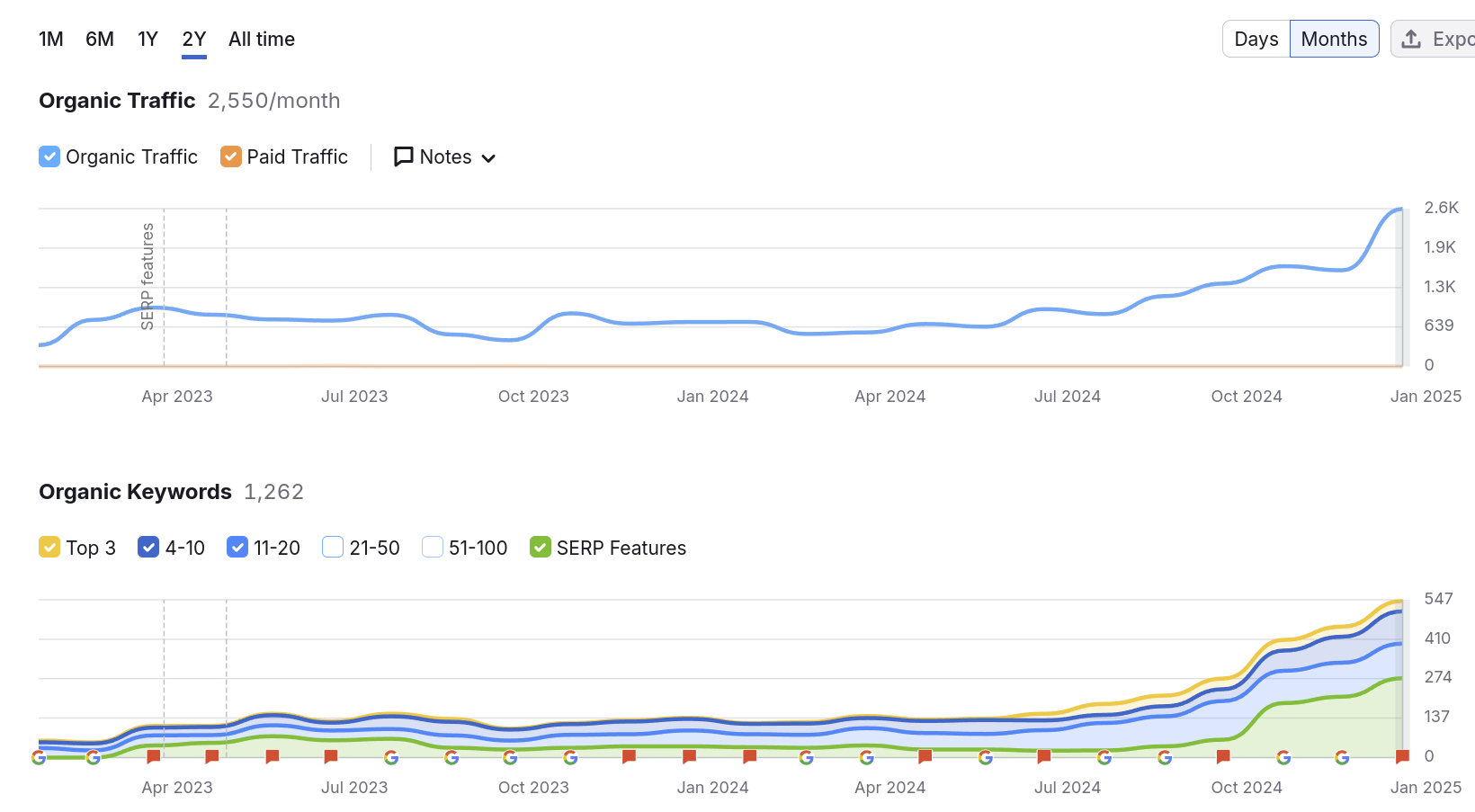This screenshot has width=1475, height=812.
Task: Select the red note flag at Dec 2023
Action: pyautogui.click(x=629, y=757)
